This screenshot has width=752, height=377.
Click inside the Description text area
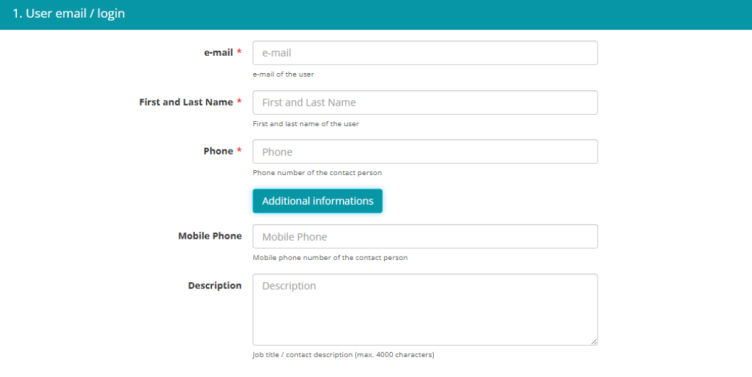[425, 309]
